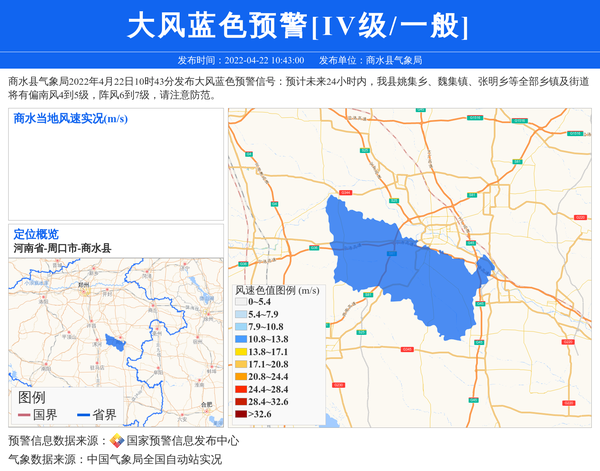Select the 13.8~17.1 yellow legend swatch
This screenshot has height=471, width=600.
(241, 352)
